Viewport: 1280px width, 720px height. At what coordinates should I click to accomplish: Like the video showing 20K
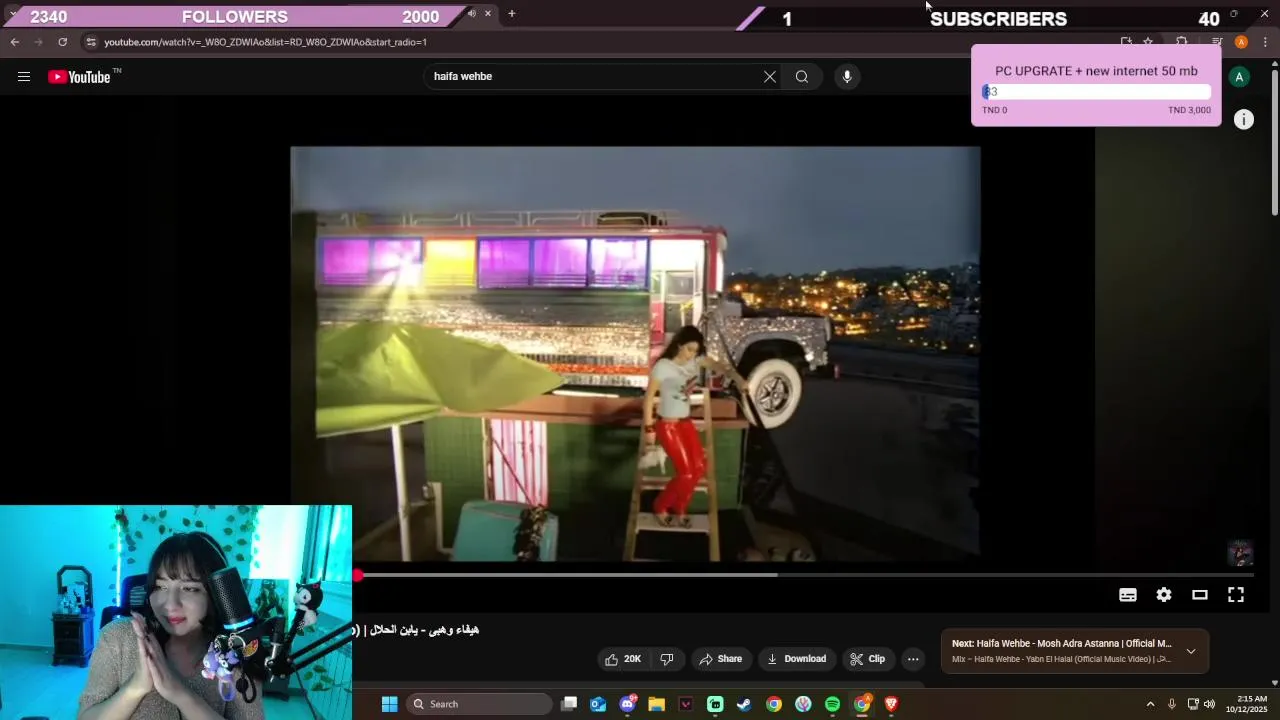point(623,659)
